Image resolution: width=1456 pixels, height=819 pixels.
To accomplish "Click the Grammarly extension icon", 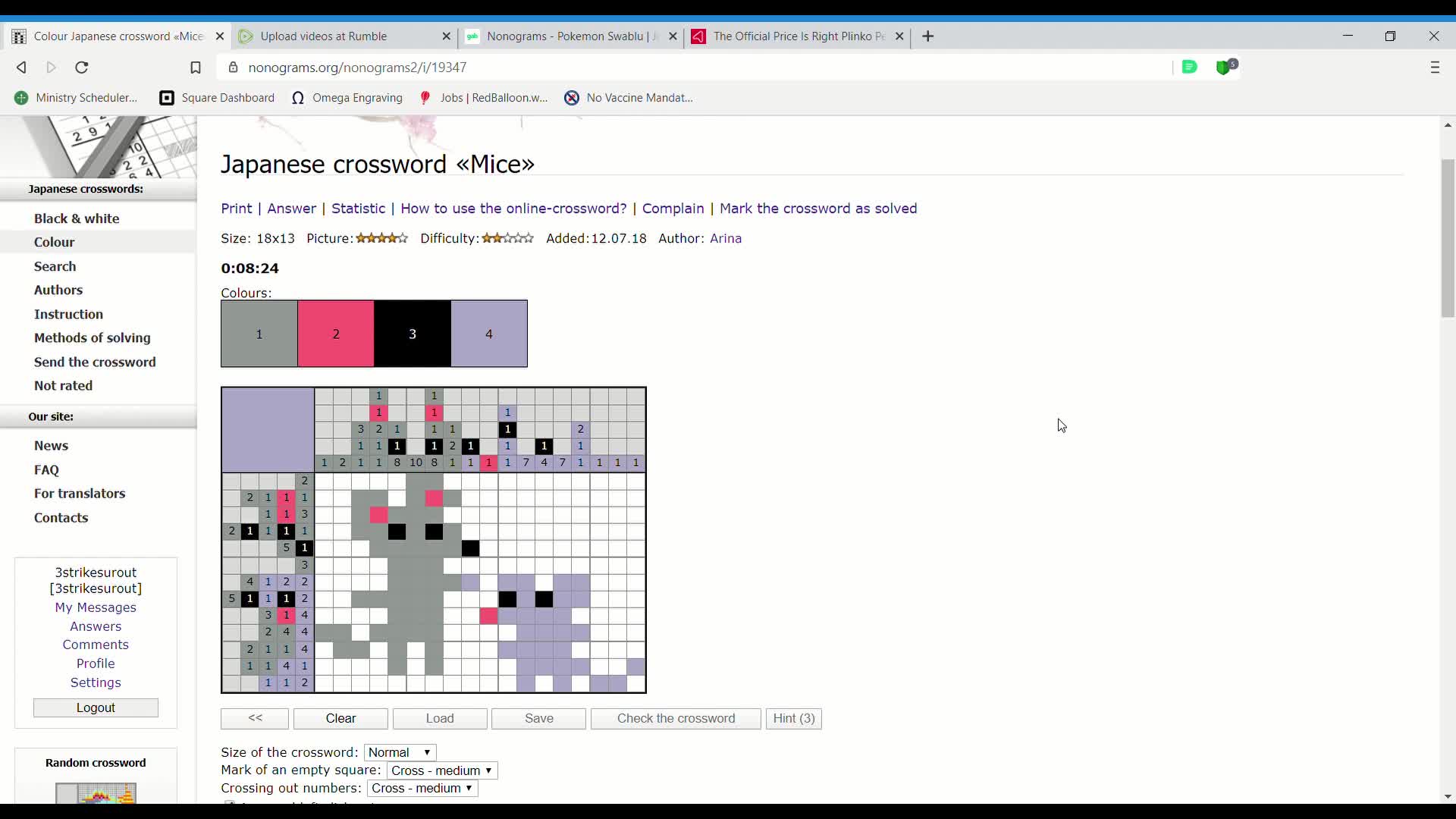I will pos(1190,67).
